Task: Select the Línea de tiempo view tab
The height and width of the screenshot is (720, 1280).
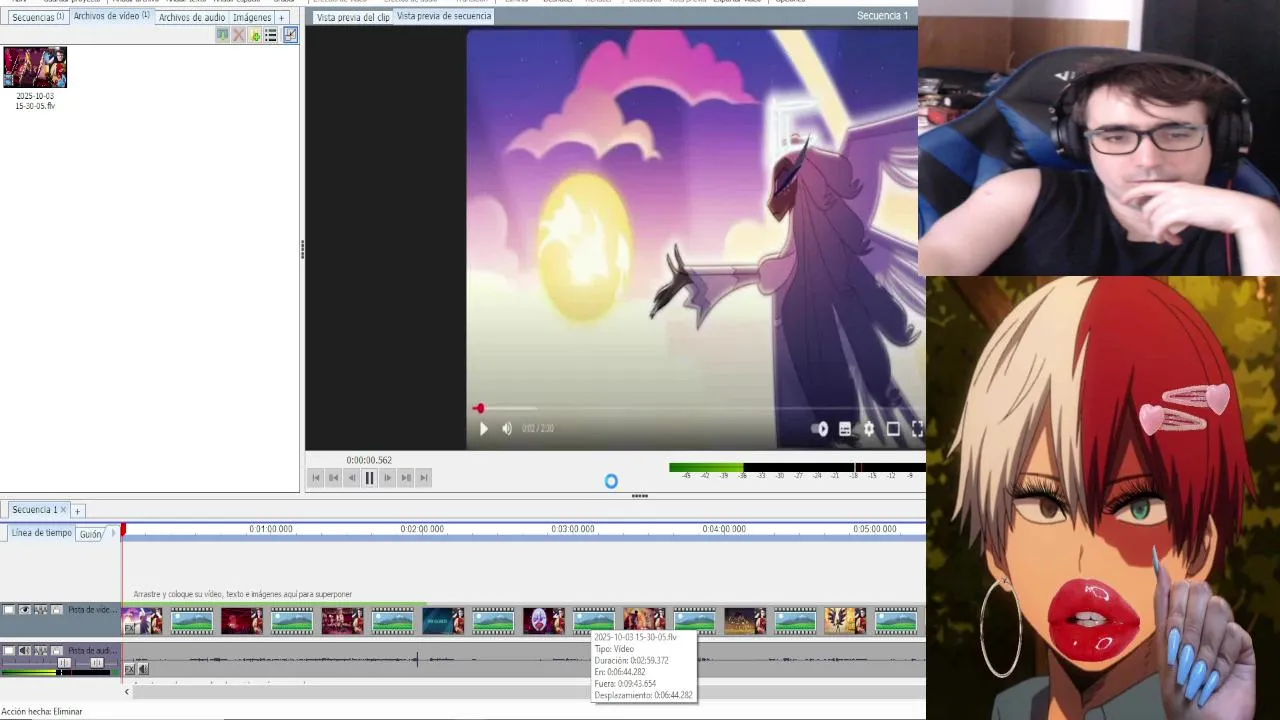Action: pyautogui.click(x=42, y=533)
